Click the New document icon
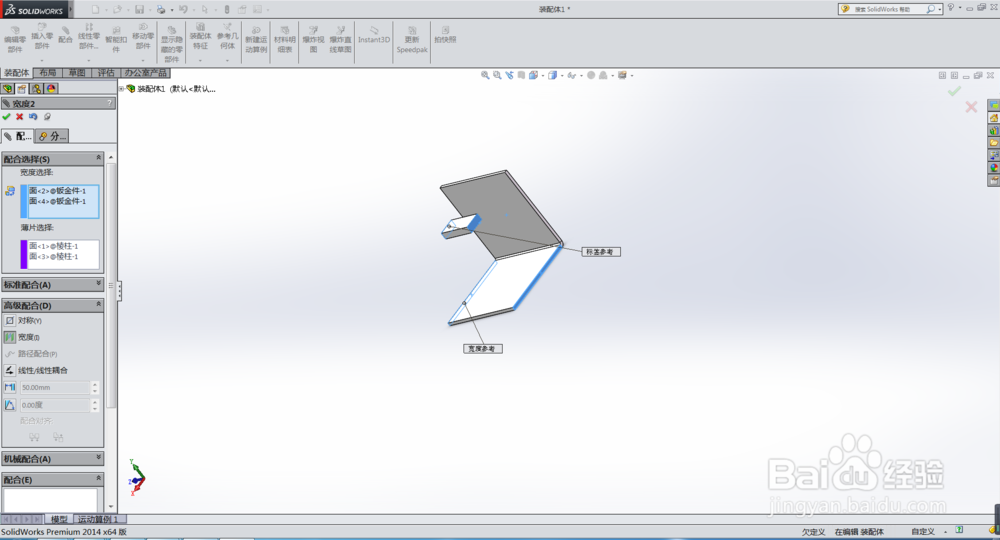Viewport: 1000px width, 540px height. (95, 10)
